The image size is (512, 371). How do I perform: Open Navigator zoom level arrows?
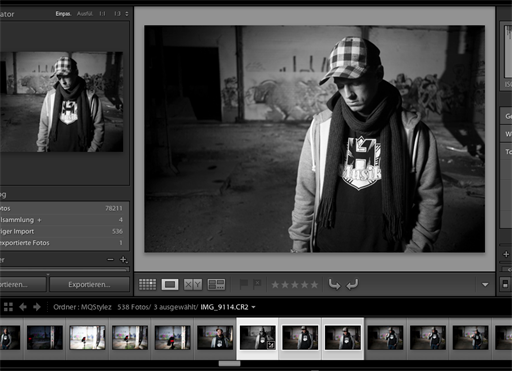point(127,14)
